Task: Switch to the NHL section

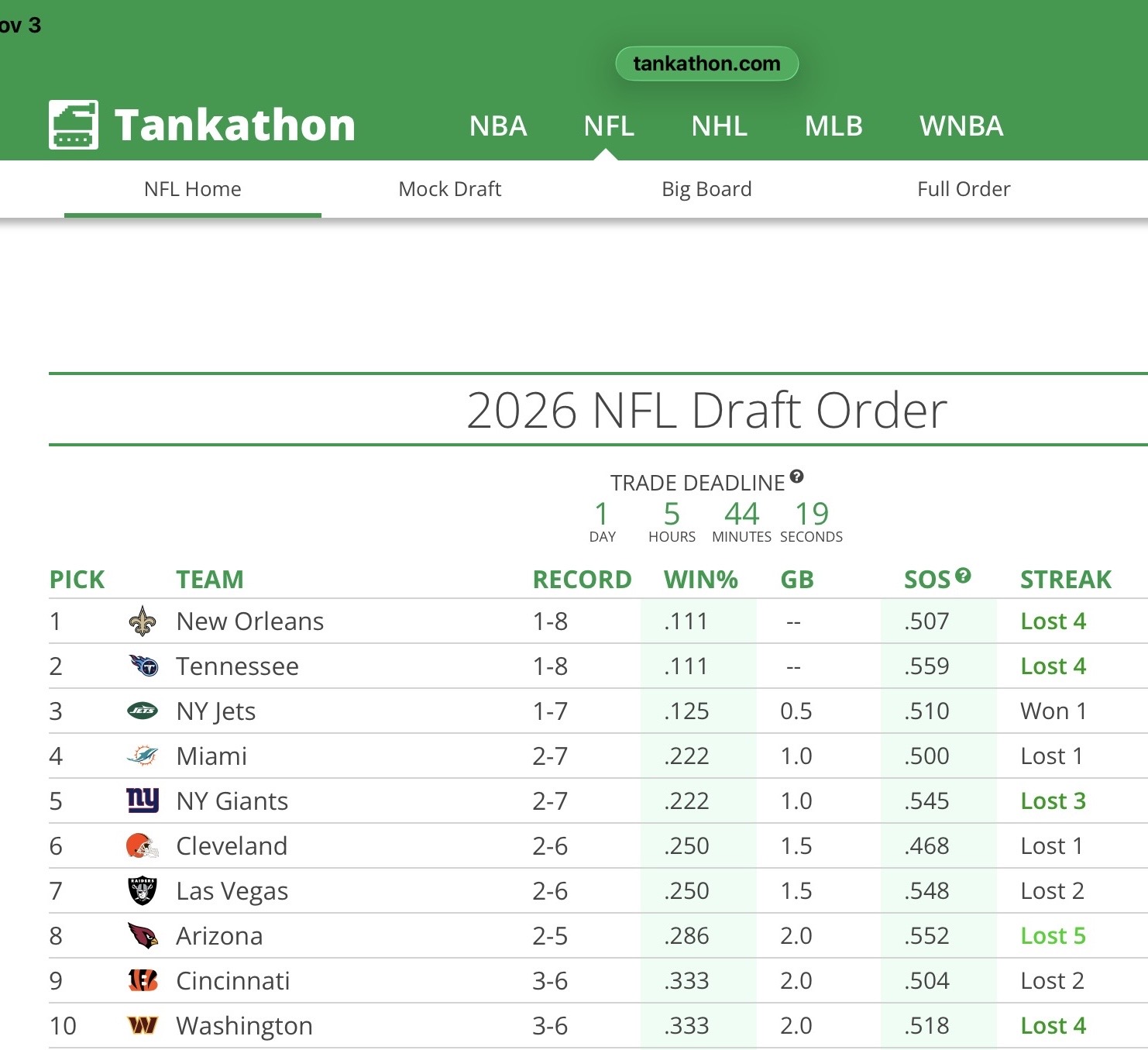Action: pos(720,126)
